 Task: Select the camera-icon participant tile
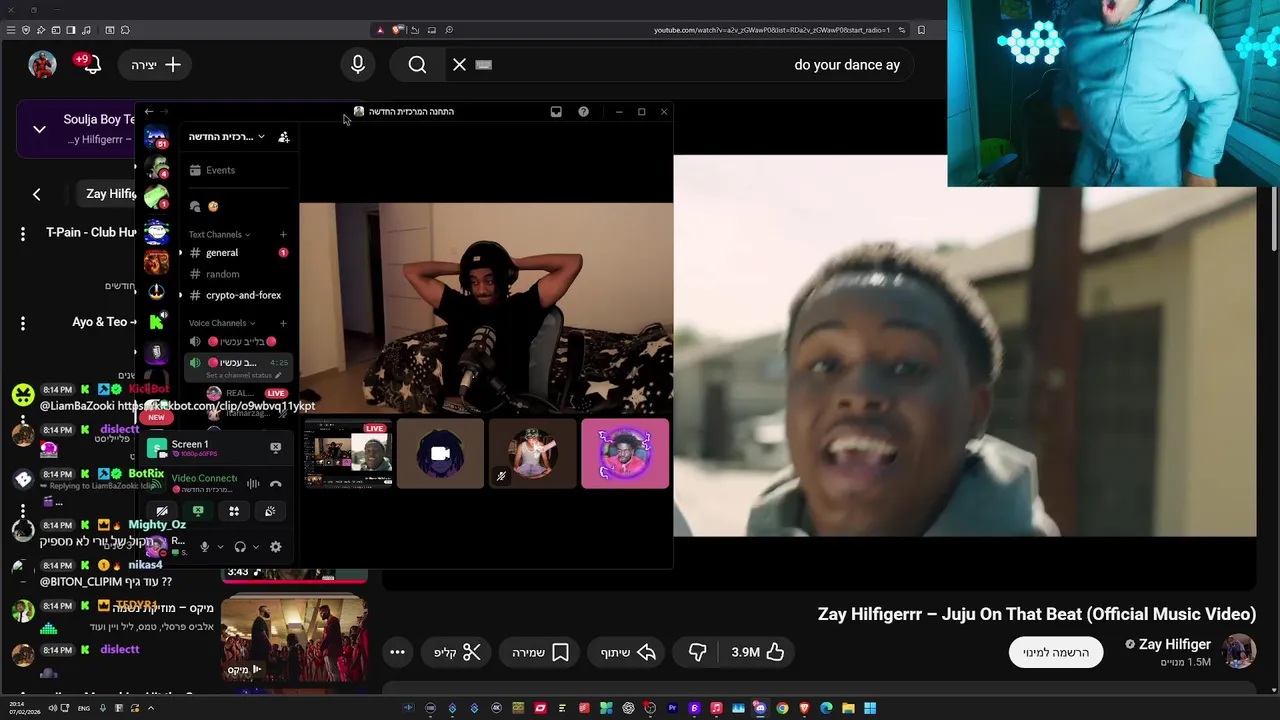(440, 454)
